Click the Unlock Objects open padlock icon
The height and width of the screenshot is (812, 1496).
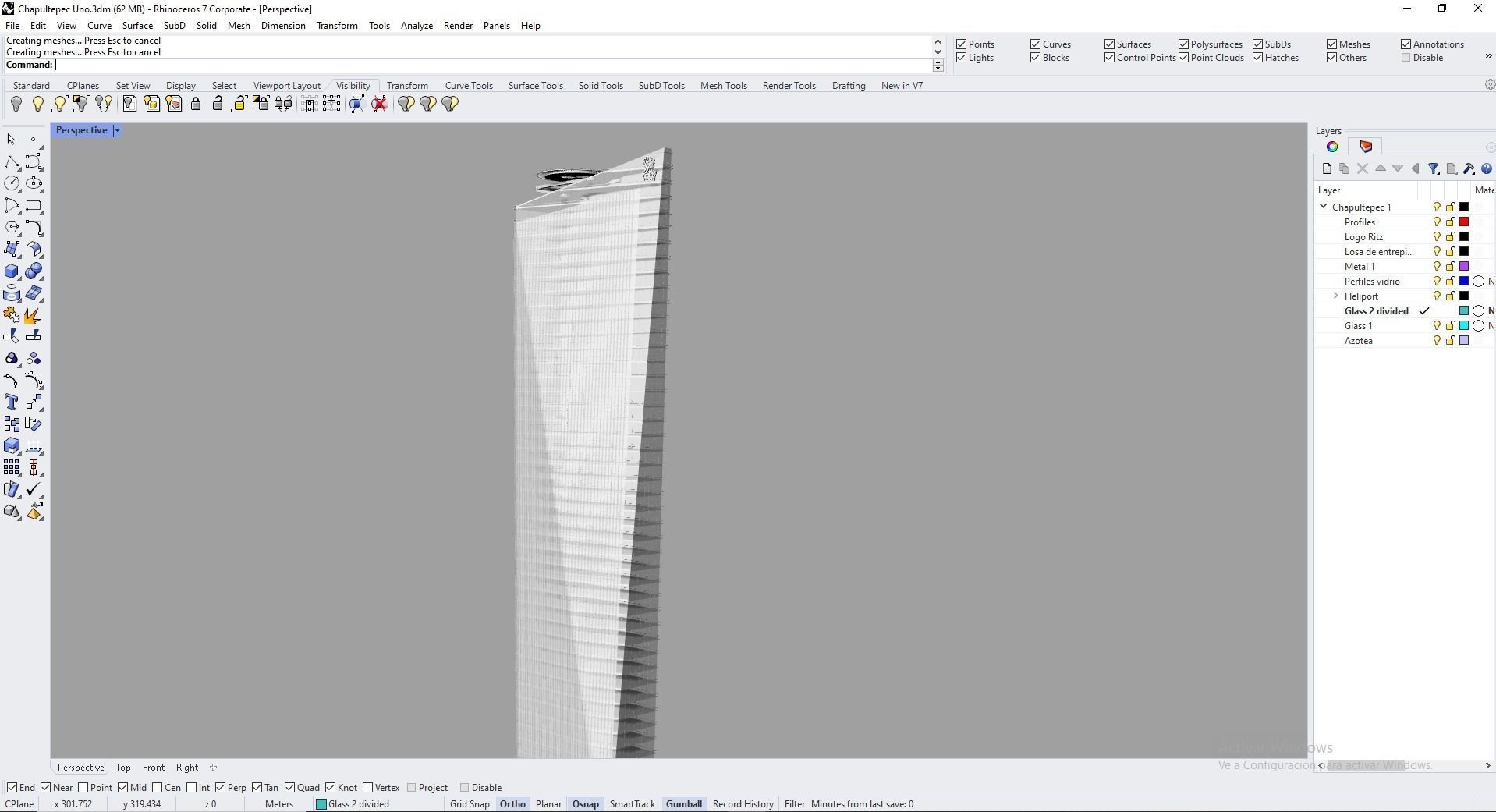click(x=218, y=104)
